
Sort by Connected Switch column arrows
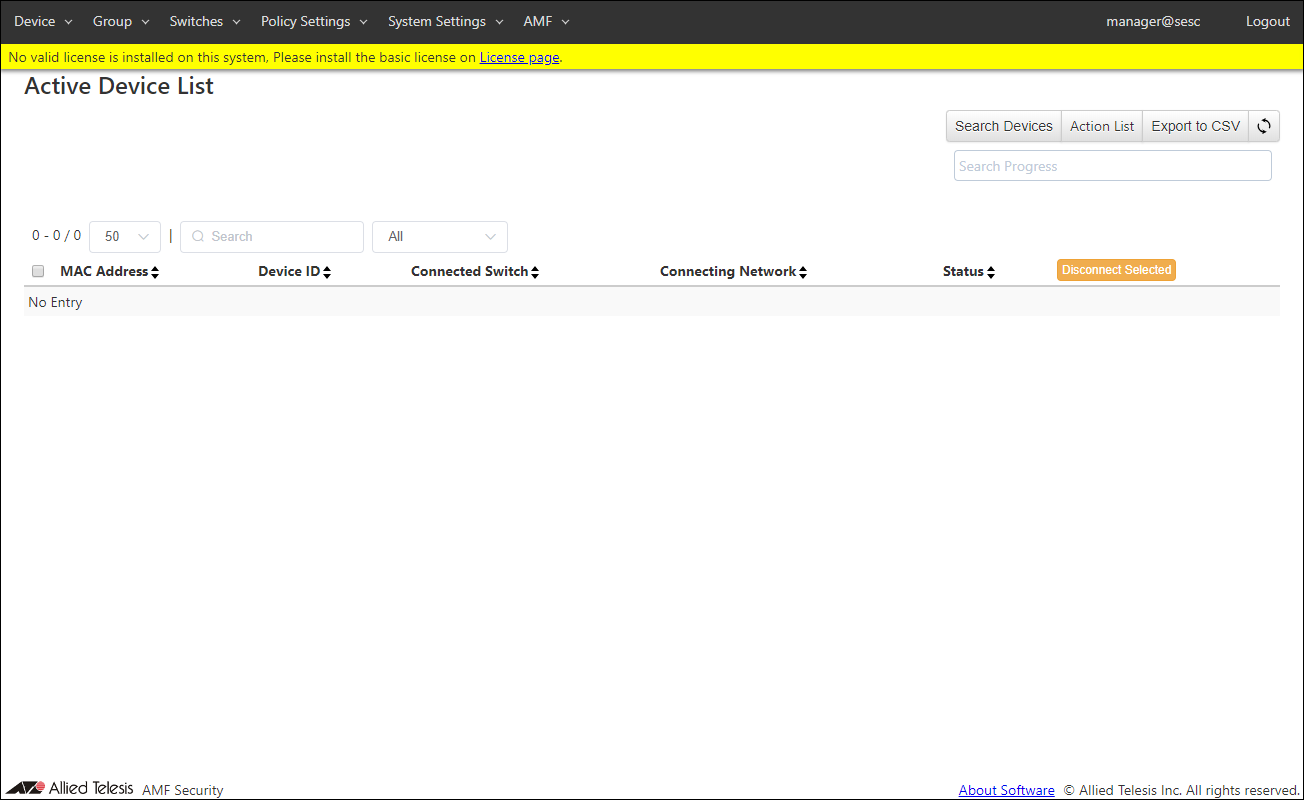point(535,272)
